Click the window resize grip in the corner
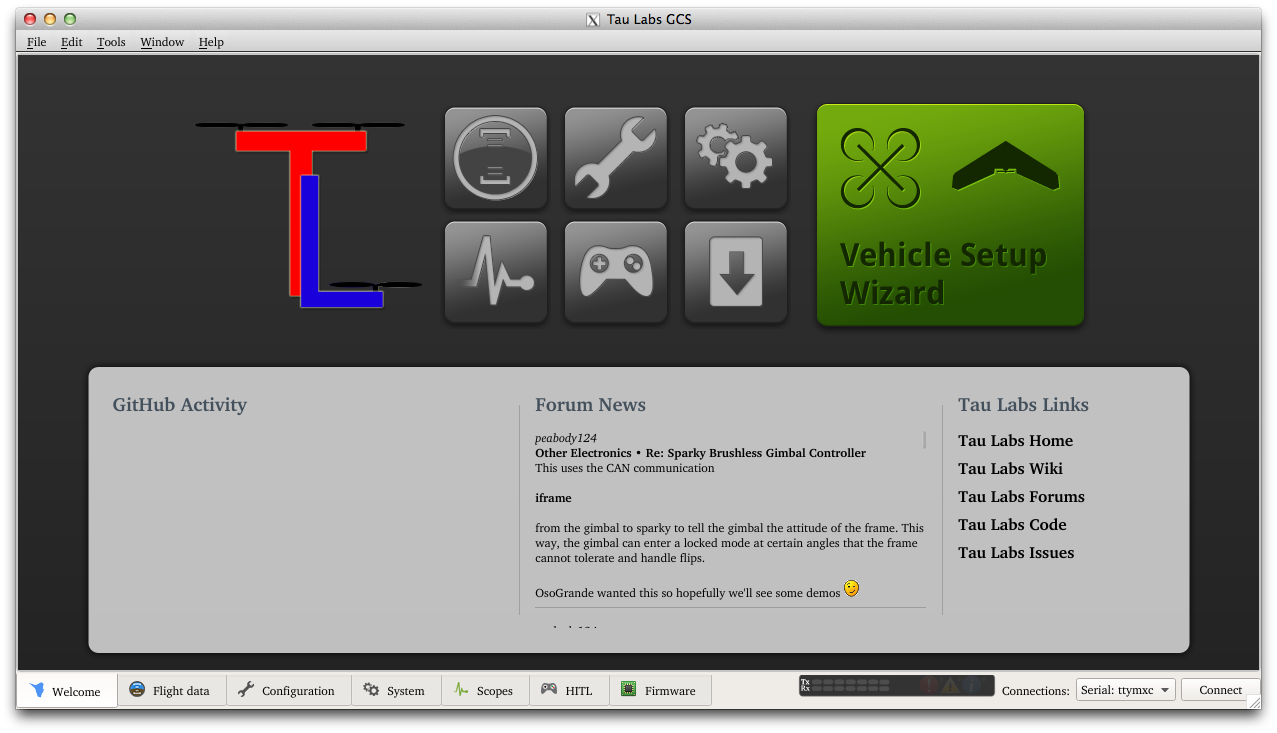Viewport: 1277px width, 733px height. tap(1253, 701)
